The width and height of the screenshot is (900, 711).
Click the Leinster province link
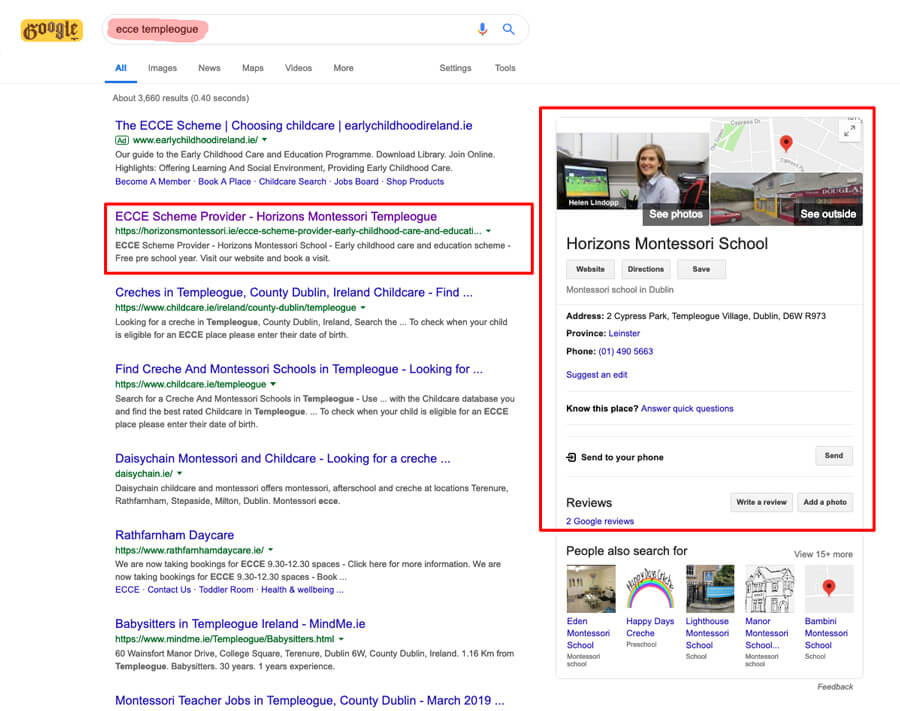[624, 333]
